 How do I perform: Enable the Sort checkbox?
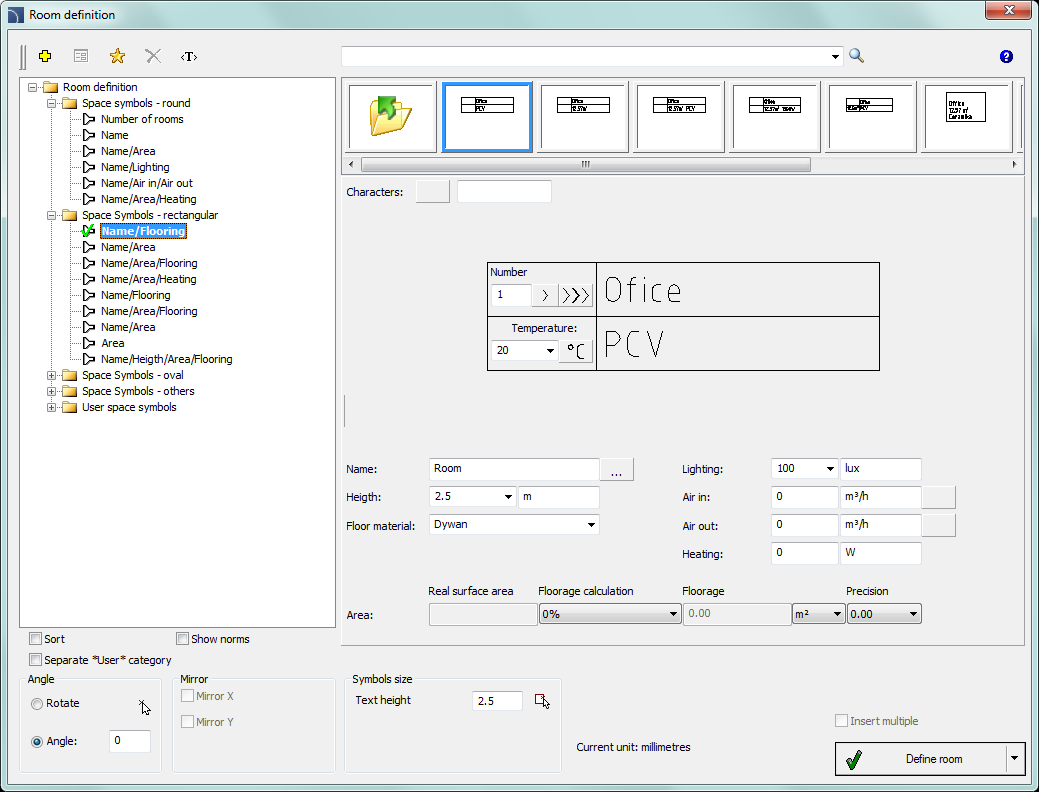click(x=36, y=639)
